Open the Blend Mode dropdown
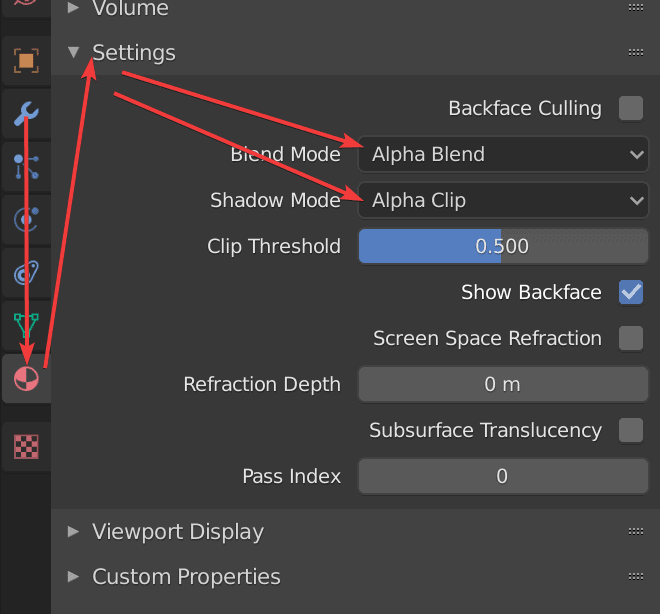The width and height of the screenshot is (660, 614). coord(503,154)
